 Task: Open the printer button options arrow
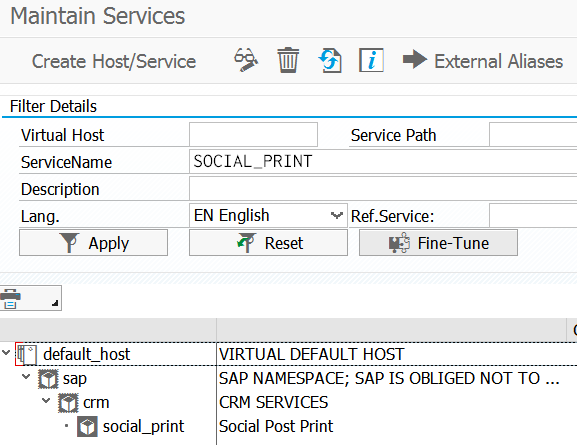coord(55,303)
